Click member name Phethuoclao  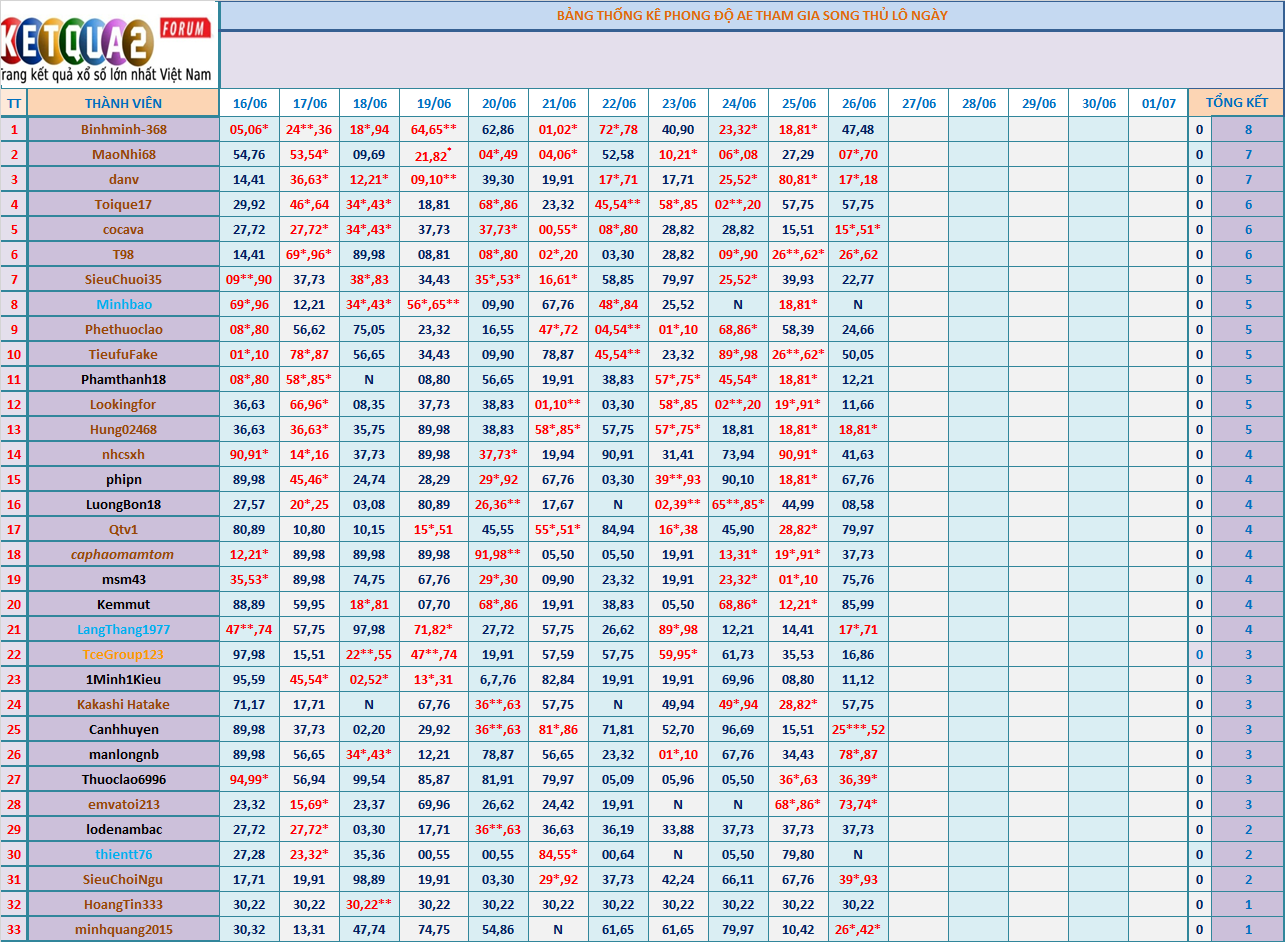pyautogui.click(x=123, y=329)
